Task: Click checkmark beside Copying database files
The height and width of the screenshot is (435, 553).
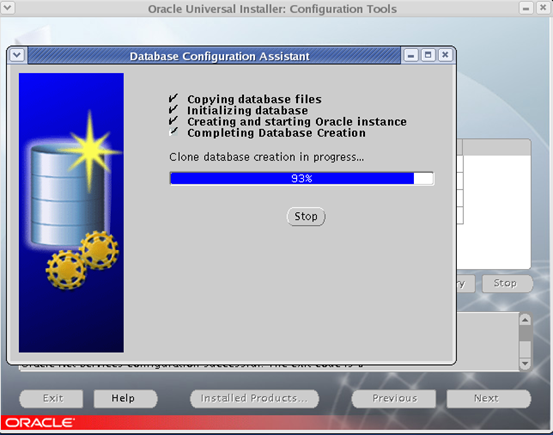Action: click(x=173, y=98)
